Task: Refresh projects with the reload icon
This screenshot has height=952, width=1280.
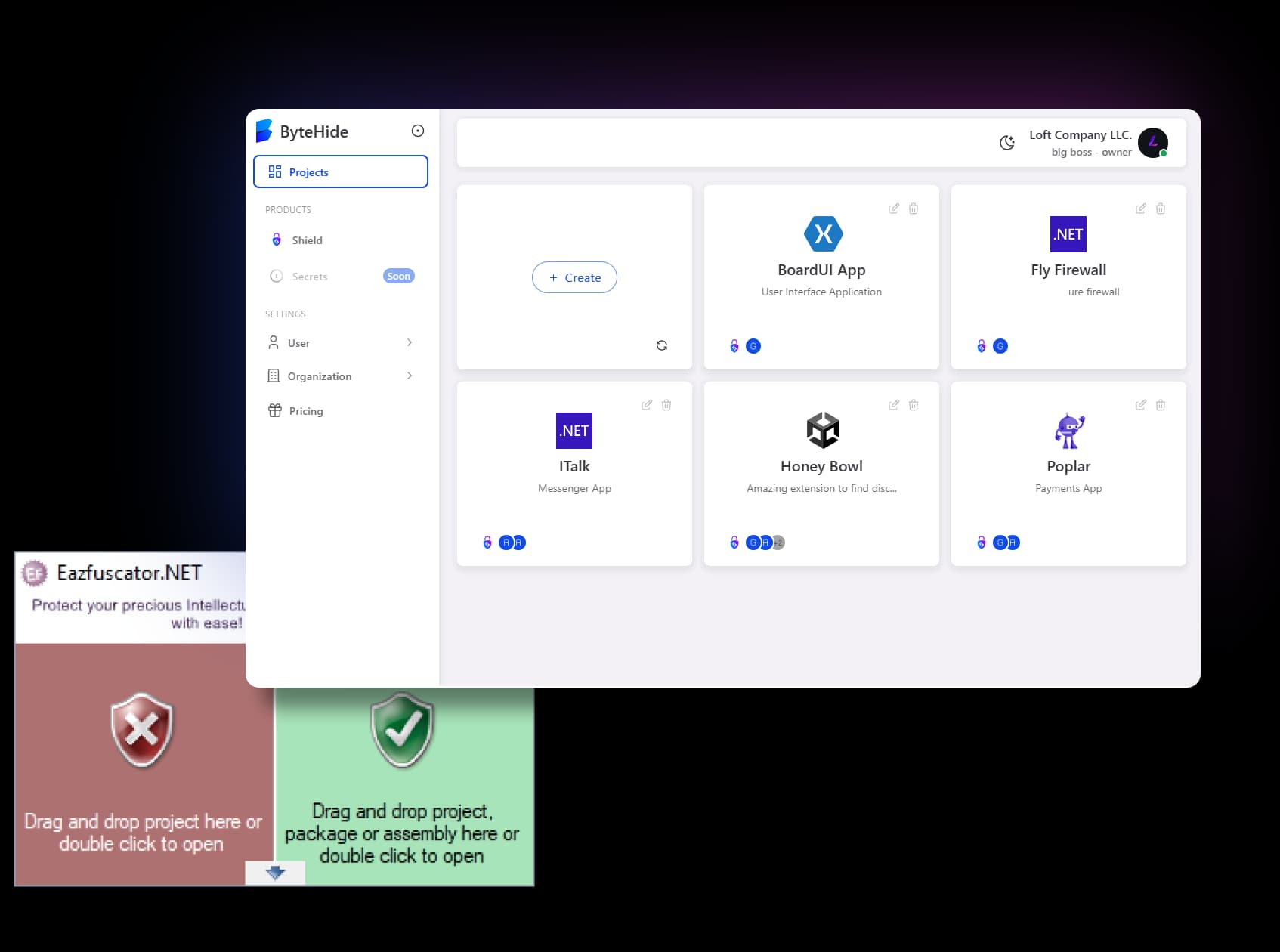Action: [x=662, y=345]
